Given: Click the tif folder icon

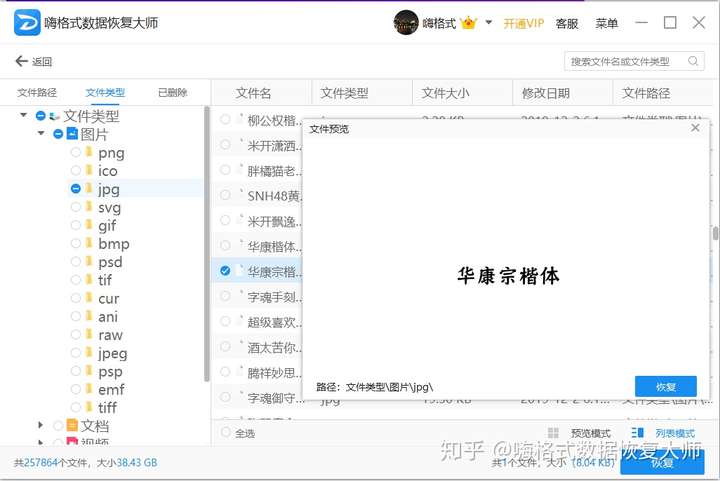Looking at the screenshot, I should [89, 279].
